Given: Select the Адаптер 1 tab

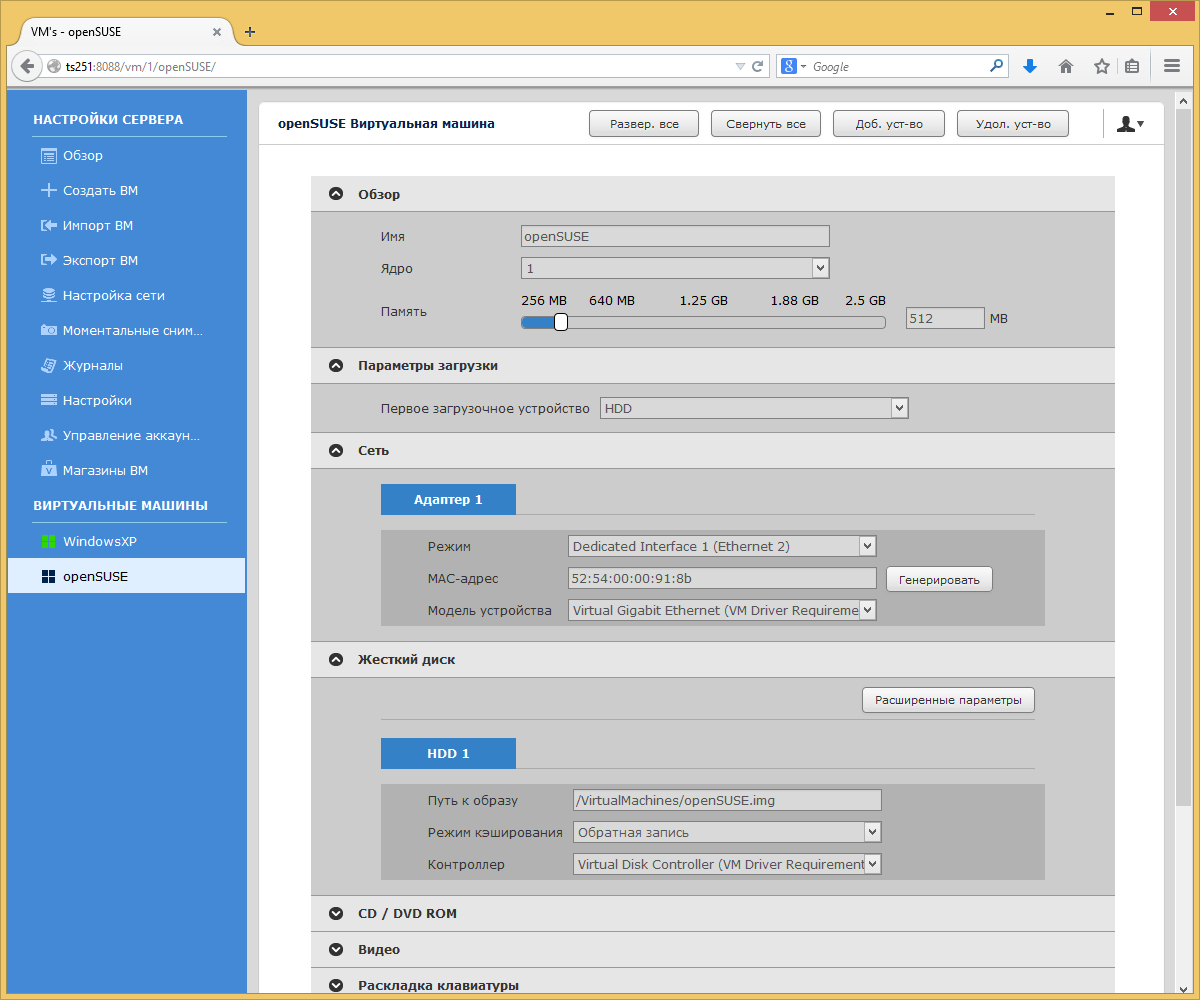Looking at the screenshot, I should pyautogui.click(x=448, y=499).
